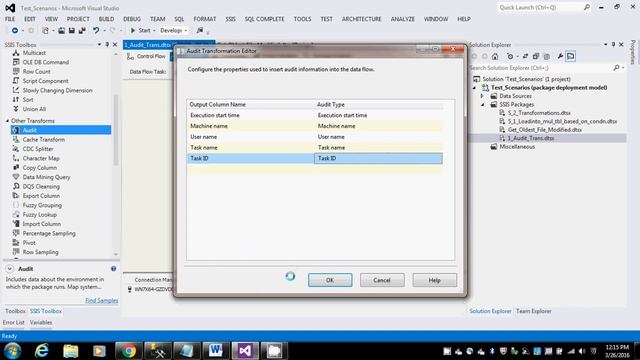Pick the Cache Transform item
This screenshot has width=640, height=360.
coord(44,140)
